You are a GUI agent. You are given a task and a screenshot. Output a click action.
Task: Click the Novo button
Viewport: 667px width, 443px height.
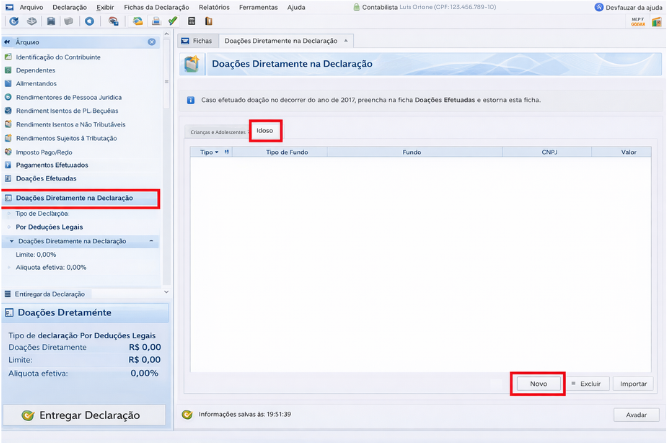coord(538,383)
